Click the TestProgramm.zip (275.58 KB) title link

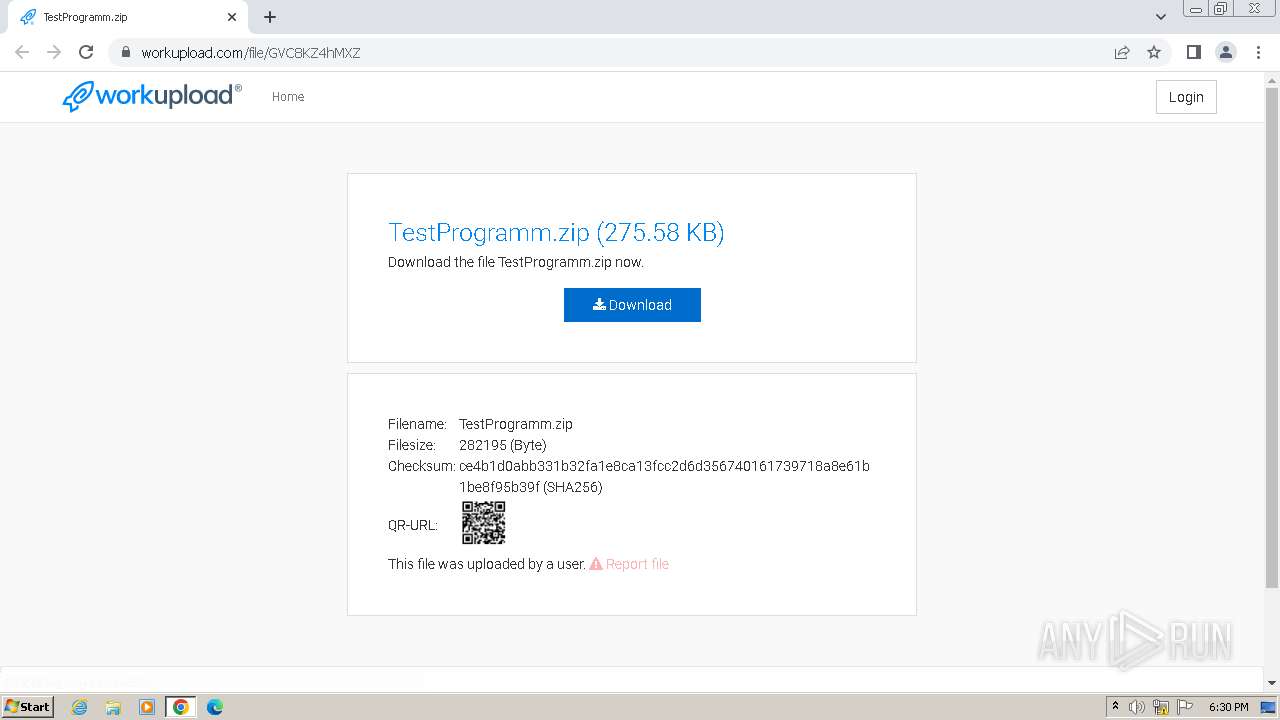(x=556, y=232)
